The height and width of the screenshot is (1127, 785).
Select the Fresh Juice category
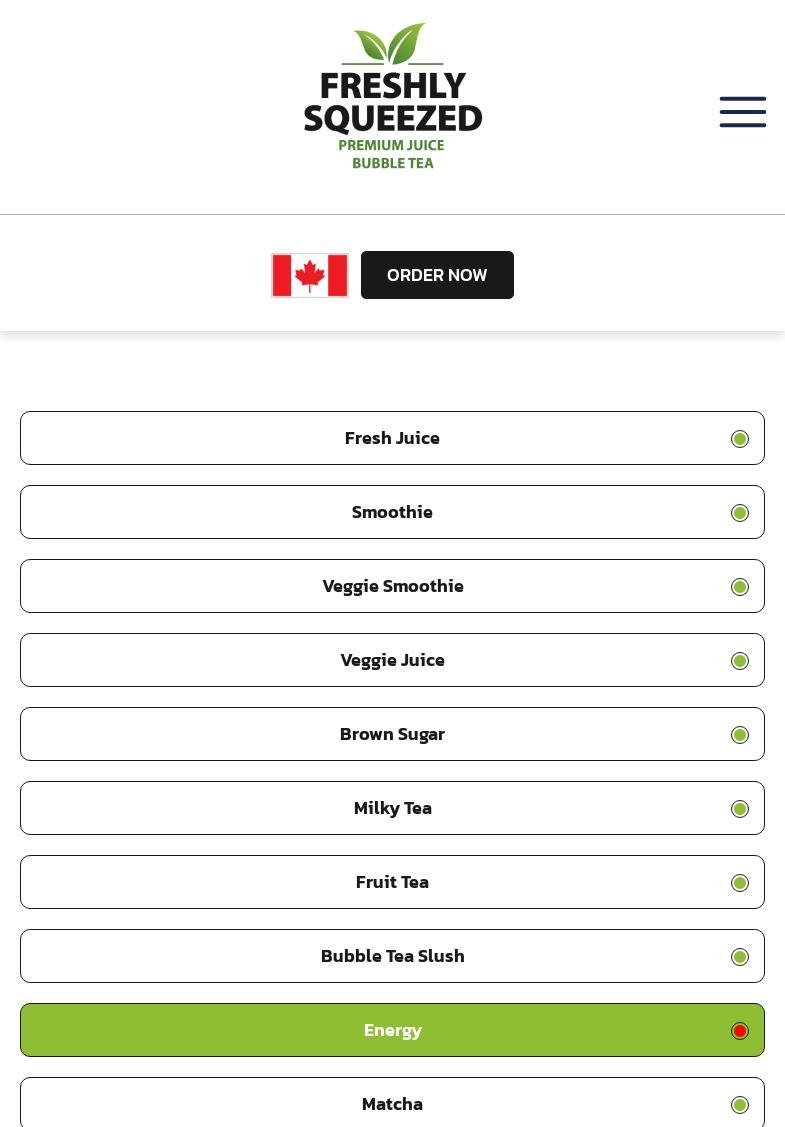click(x=392, y=438)
